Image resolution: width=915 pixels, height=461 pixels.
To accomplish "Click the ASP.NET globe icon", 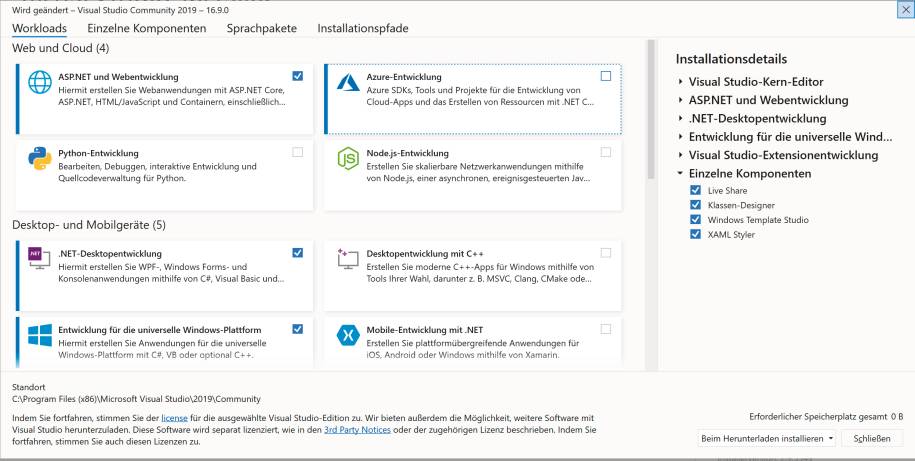I will (x=40, y=82).
